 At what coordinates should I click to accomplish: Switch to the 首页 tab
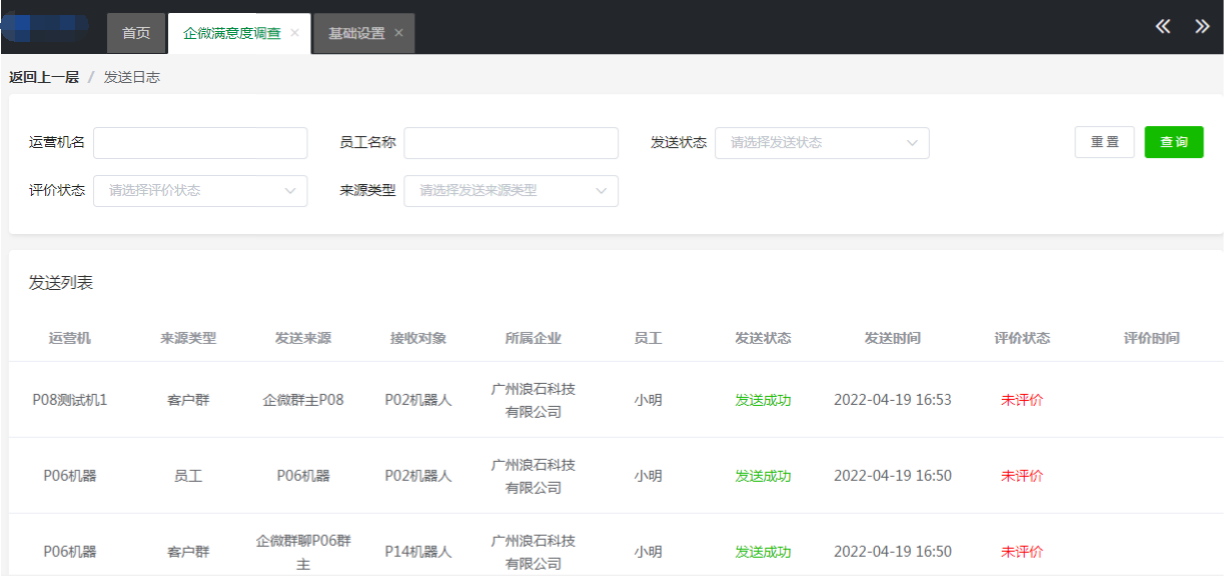(x=136, y=33)
